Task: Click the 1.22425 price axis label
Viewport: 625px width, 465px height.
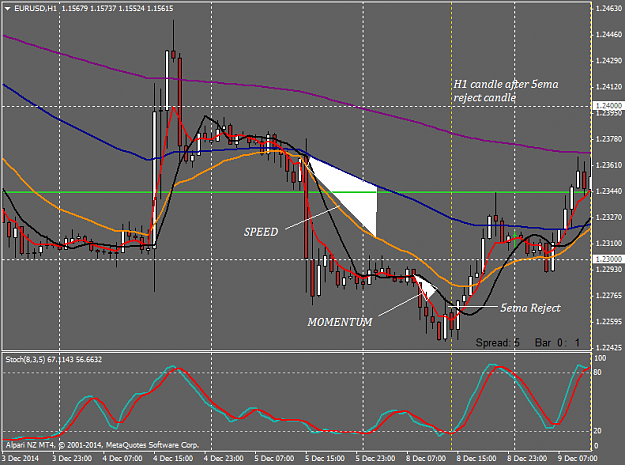Action: [608, 347]
